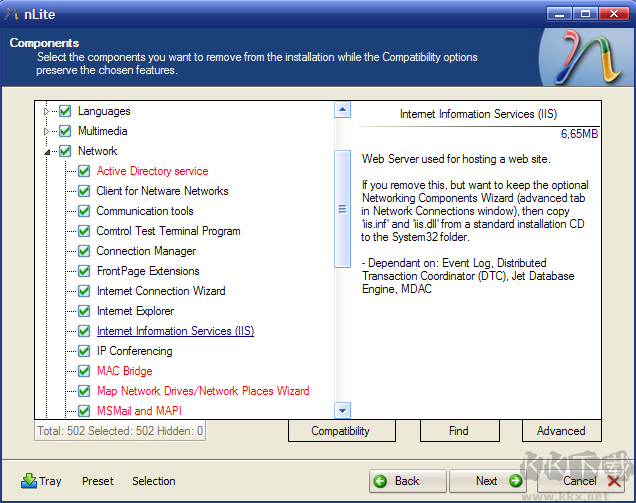Minimize the nLite window
Viewport: 636px width, 503px height.
pos(559,14)
